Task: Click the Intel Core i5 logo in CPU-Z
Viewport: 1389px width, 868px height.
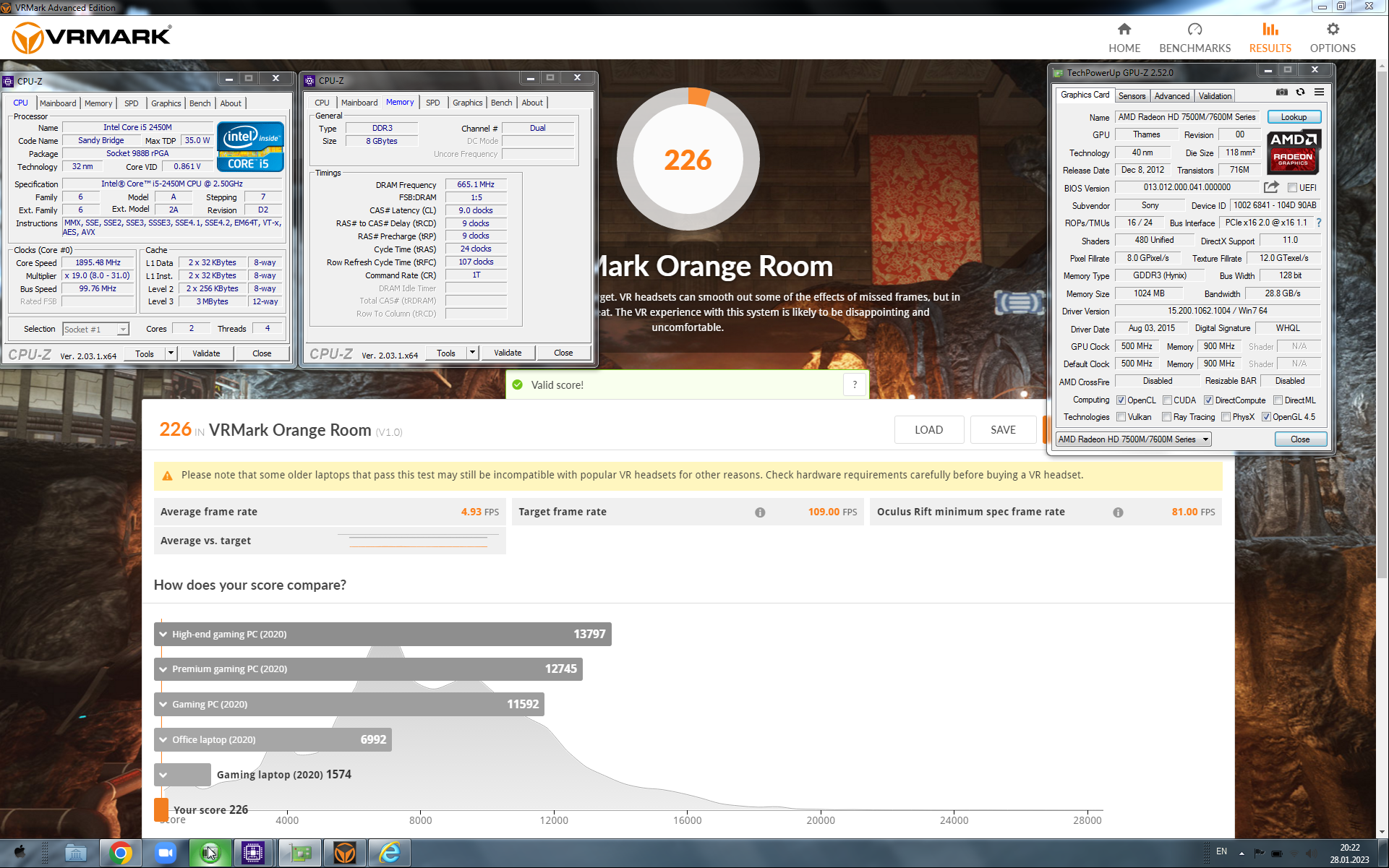Action: tap(250, 147)
